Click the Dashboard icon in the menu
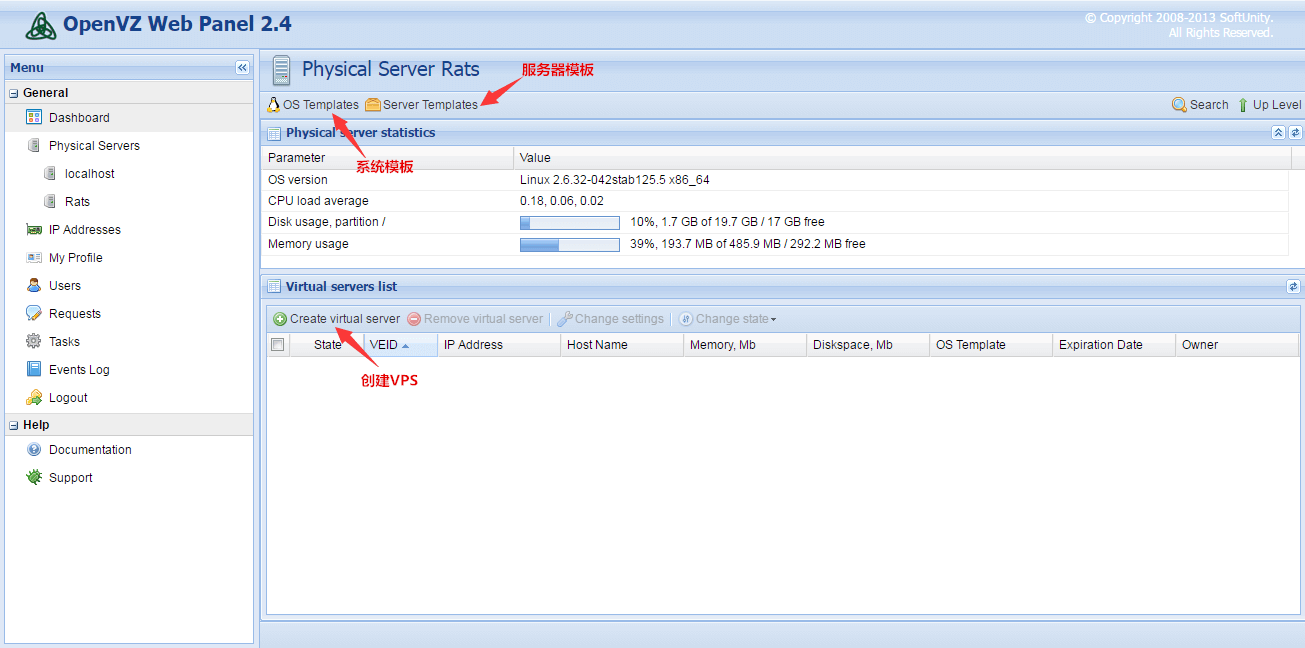 [x=34, y=118]
